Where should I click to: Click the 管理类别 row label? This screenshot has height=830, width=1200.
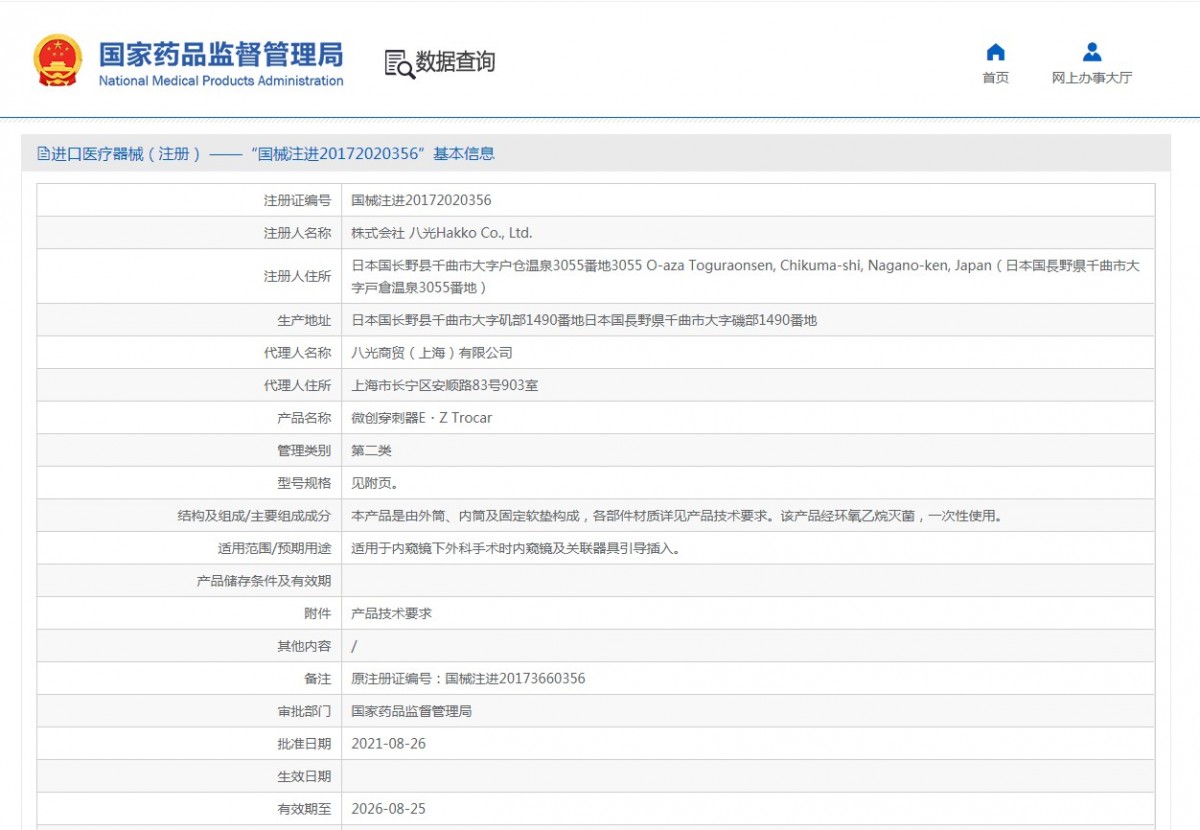tap(304, 451)
